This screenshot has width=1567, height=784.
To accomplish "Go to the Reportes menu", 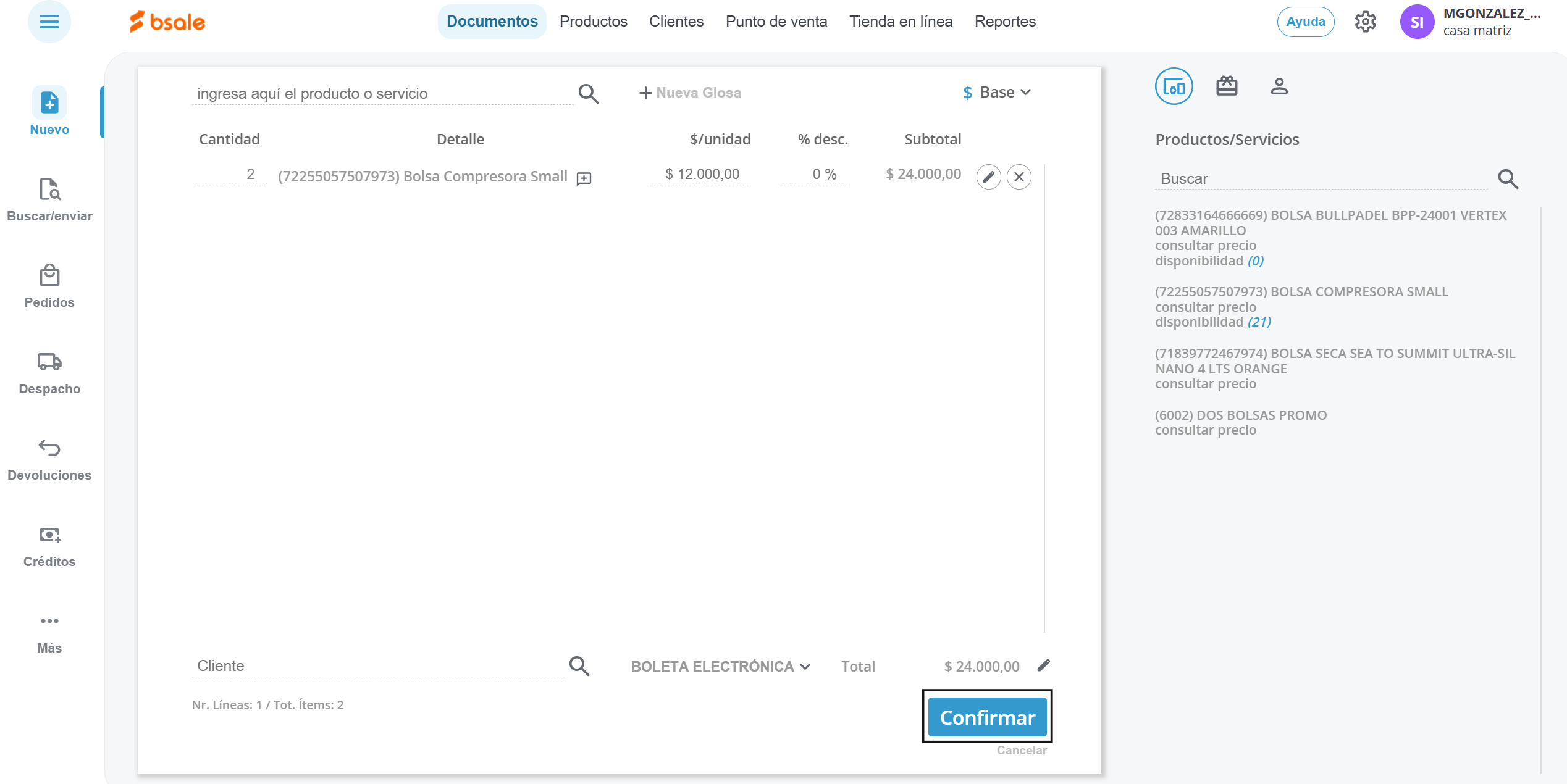I will [x=1004, y=22].
